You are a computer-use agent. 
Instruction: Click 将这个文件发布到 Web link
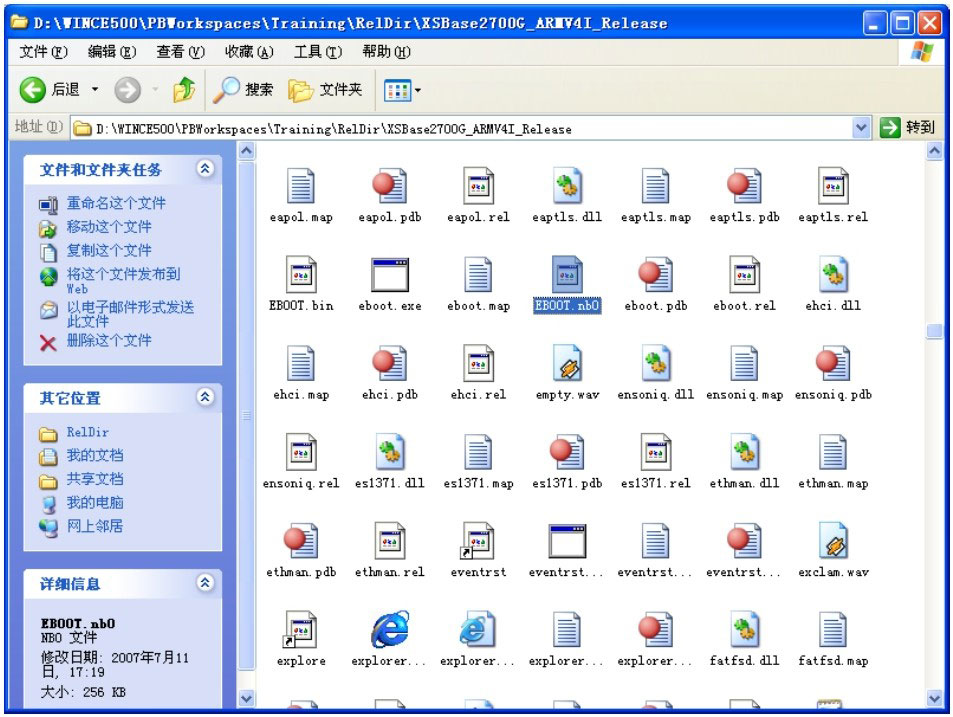pos(123,281)
